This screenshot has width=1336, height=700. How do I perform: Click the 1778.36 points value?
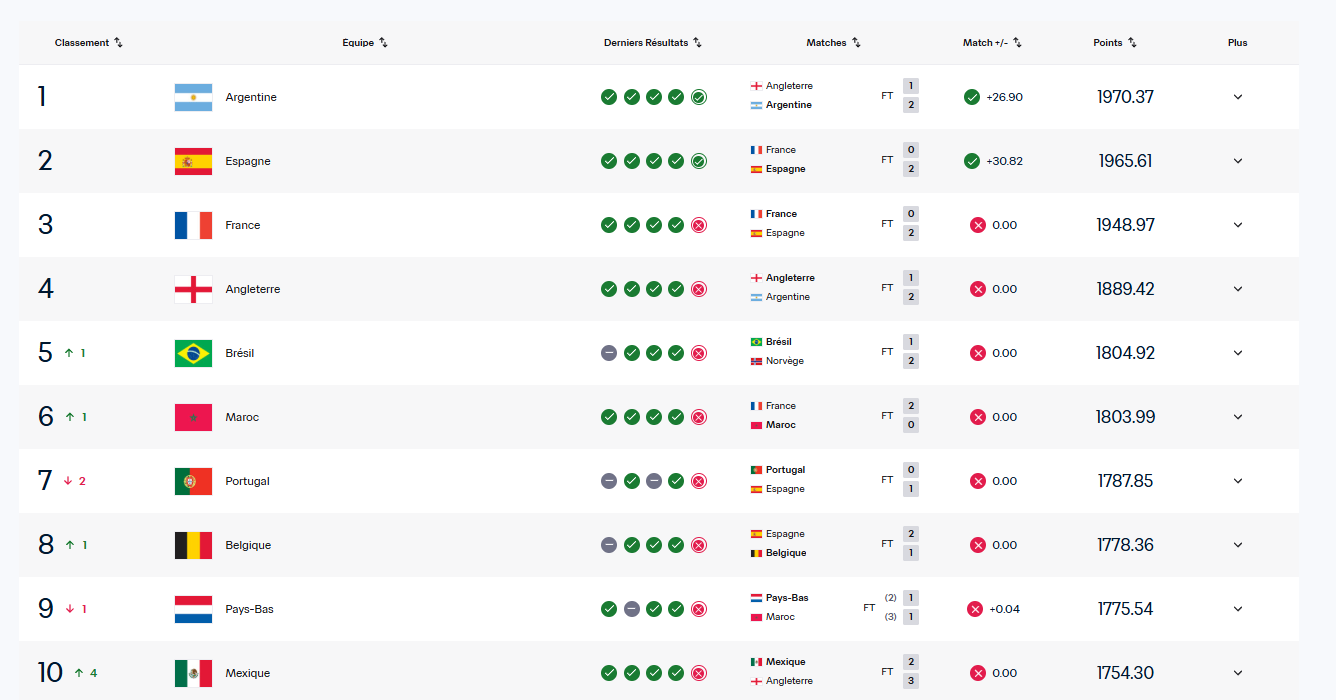click(1125, 545)
